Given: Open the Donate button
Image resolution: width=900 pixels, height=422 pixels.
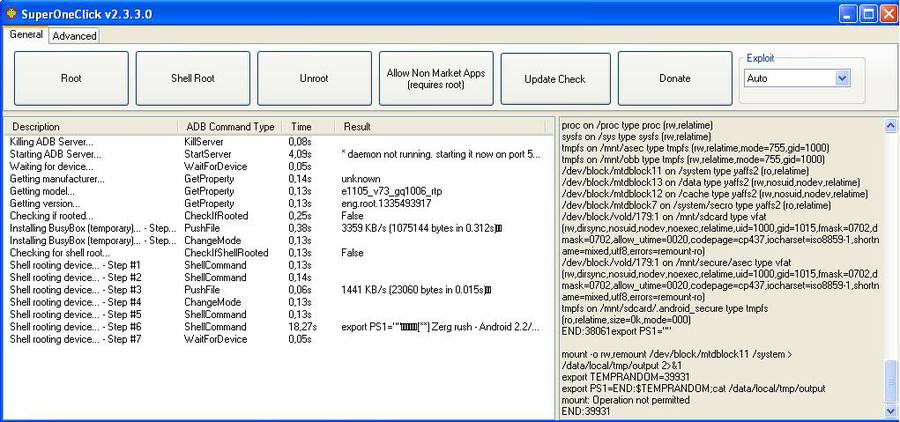Looking at the screenshot, I should (x=675, y=79).
